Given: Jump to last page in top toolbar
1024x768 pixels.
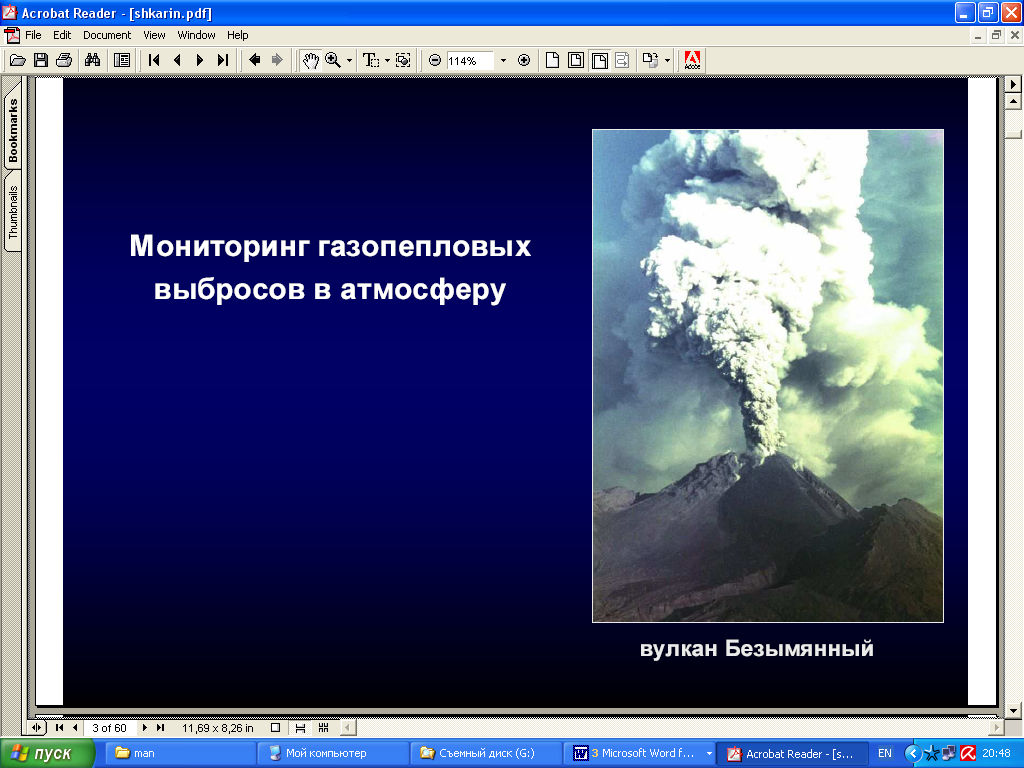Looking at the screenshot, I should pos(223,61).
